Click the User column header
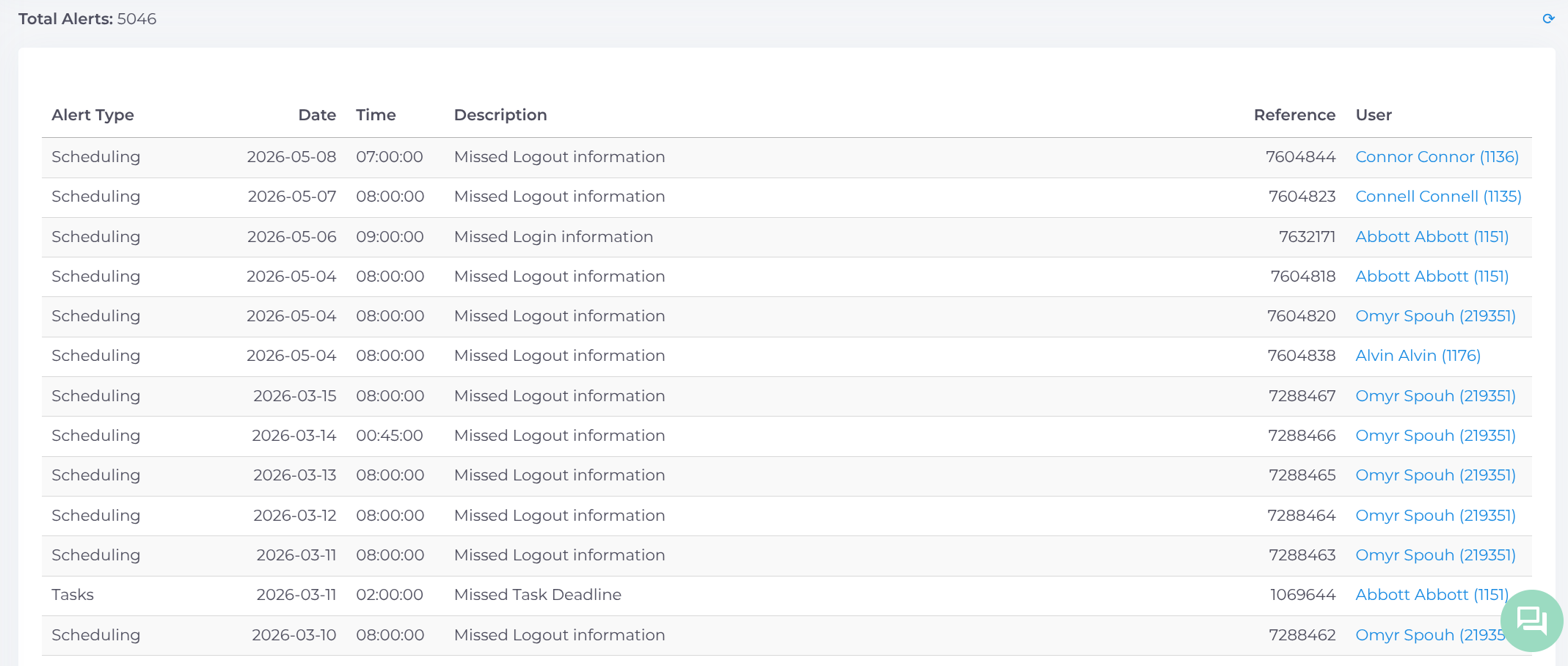The image size is (1568, 666). (x=1374, y=115)
